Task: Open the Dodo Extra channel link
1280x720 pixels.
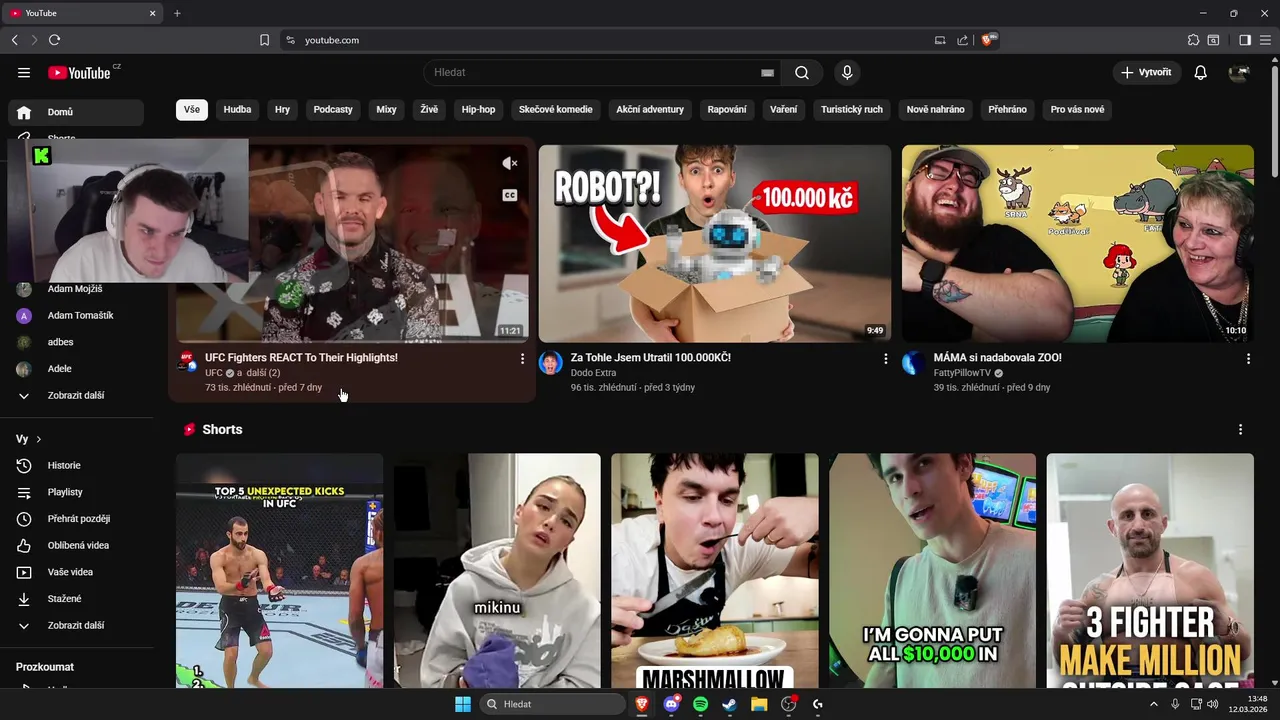Action: click(593, 373)
